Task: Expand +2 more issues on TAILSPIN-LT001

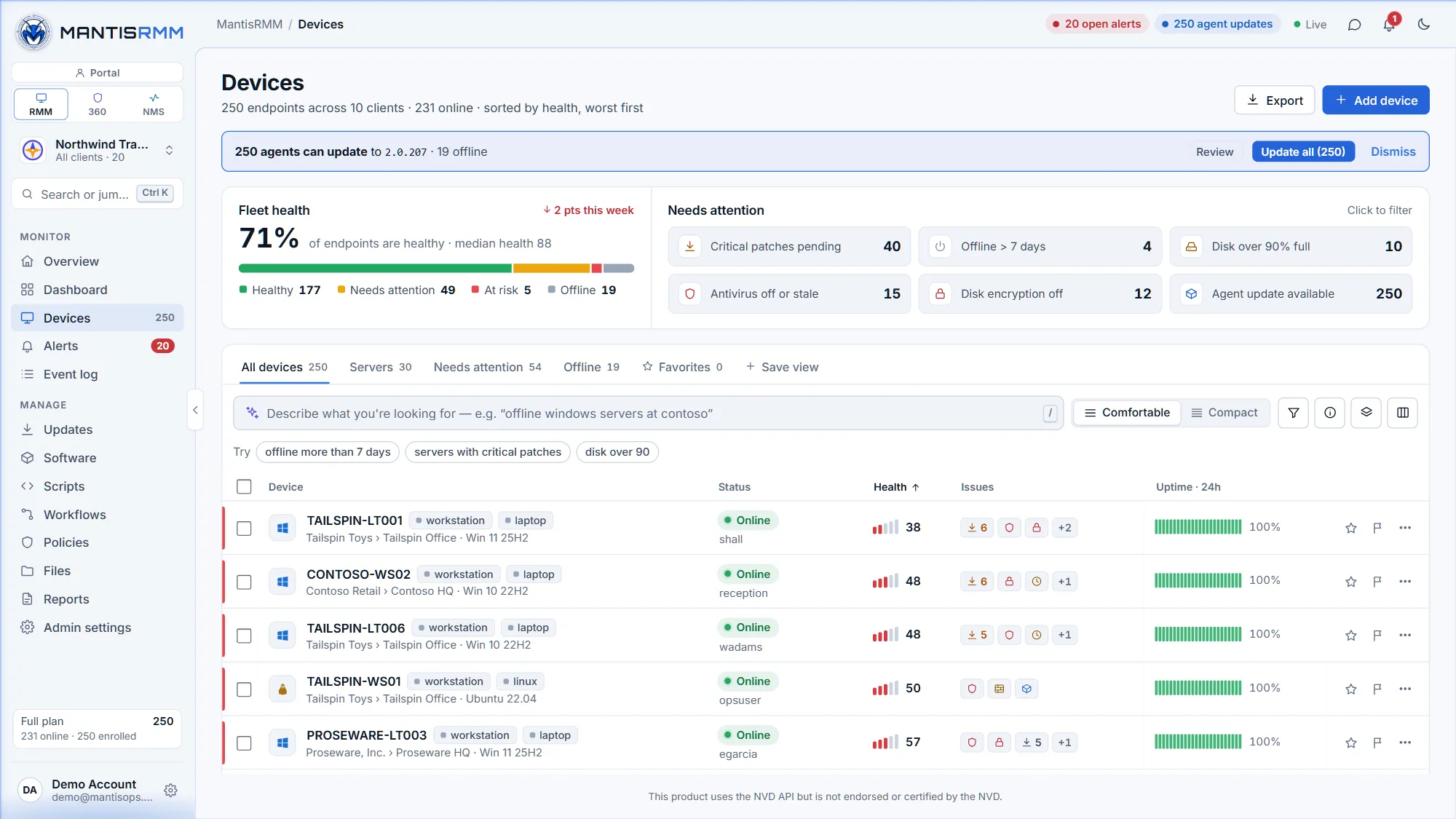Action: pos(1064,528)
